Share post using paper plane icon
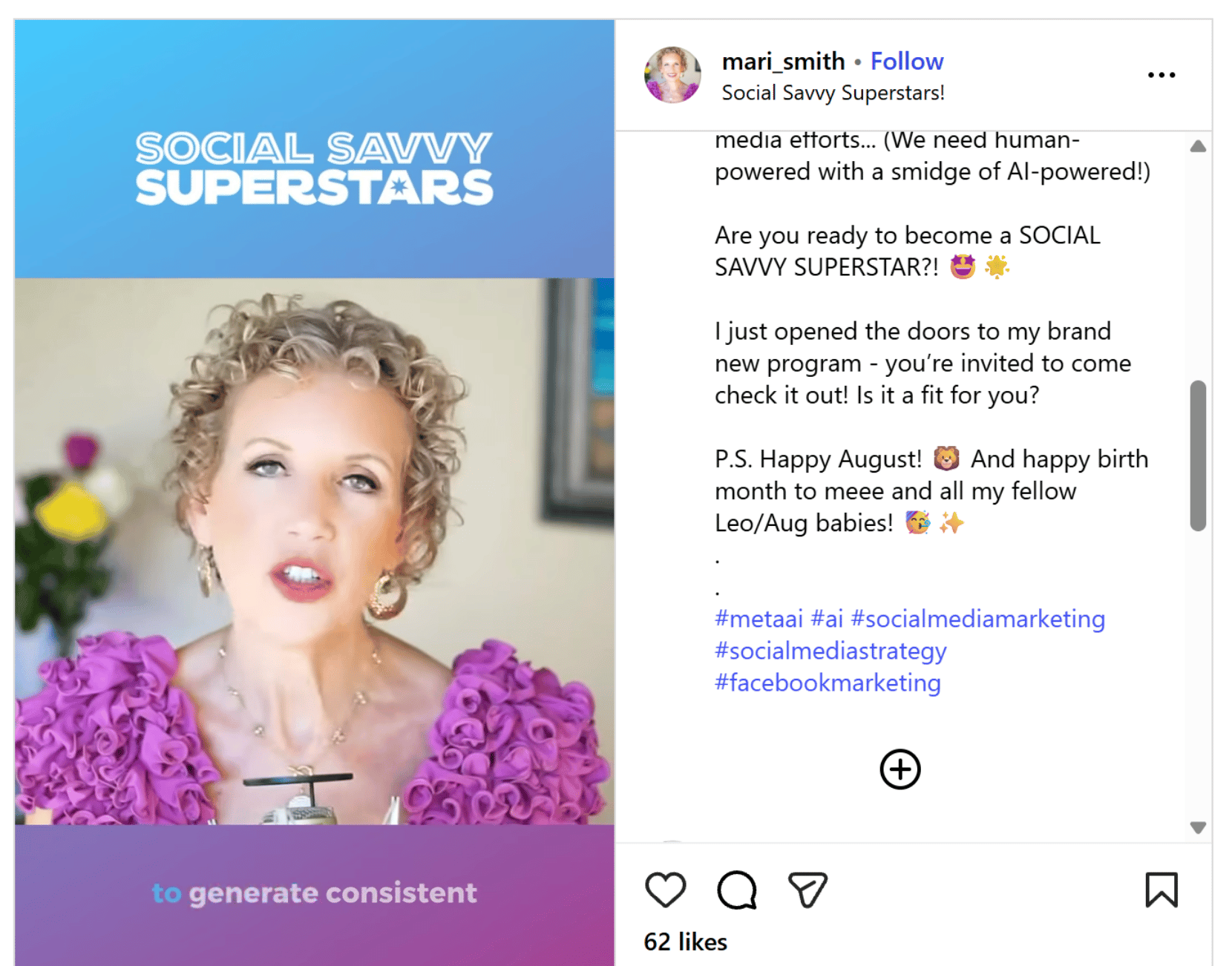The image size is (1232, 966). [807, 890]
